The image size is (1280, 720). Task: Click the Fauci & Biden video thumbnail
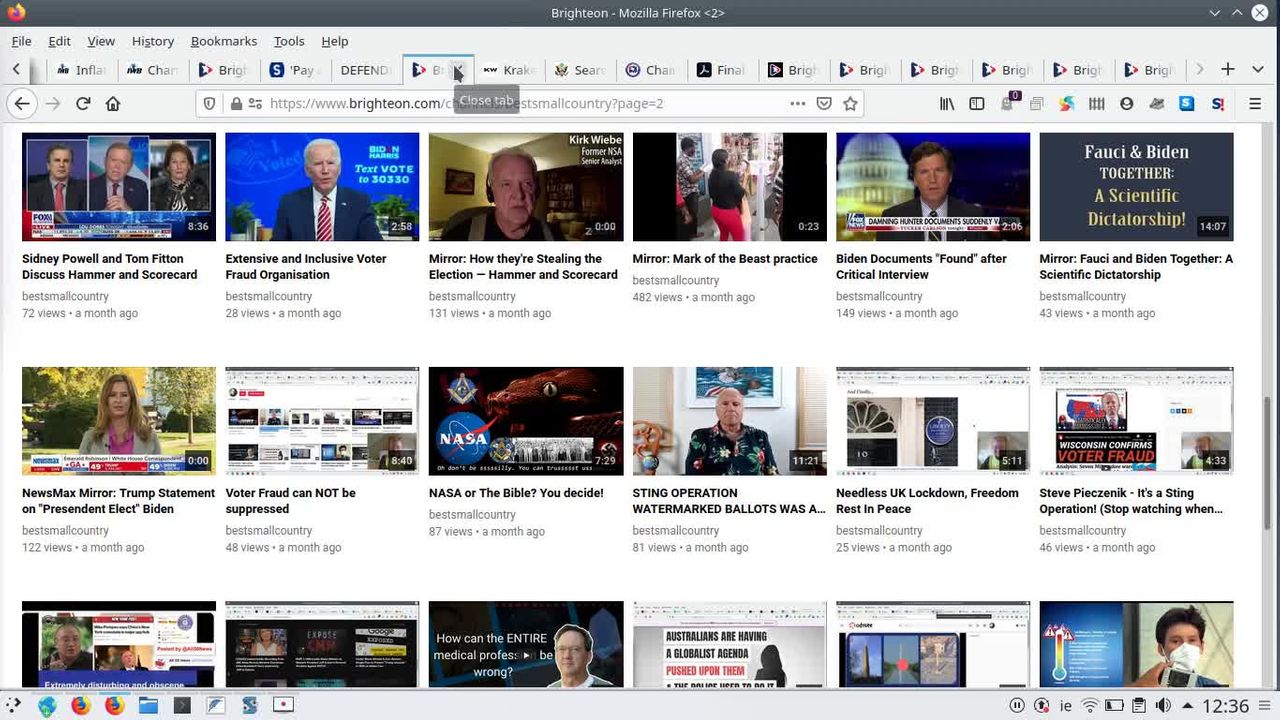tap(1136, 187)
